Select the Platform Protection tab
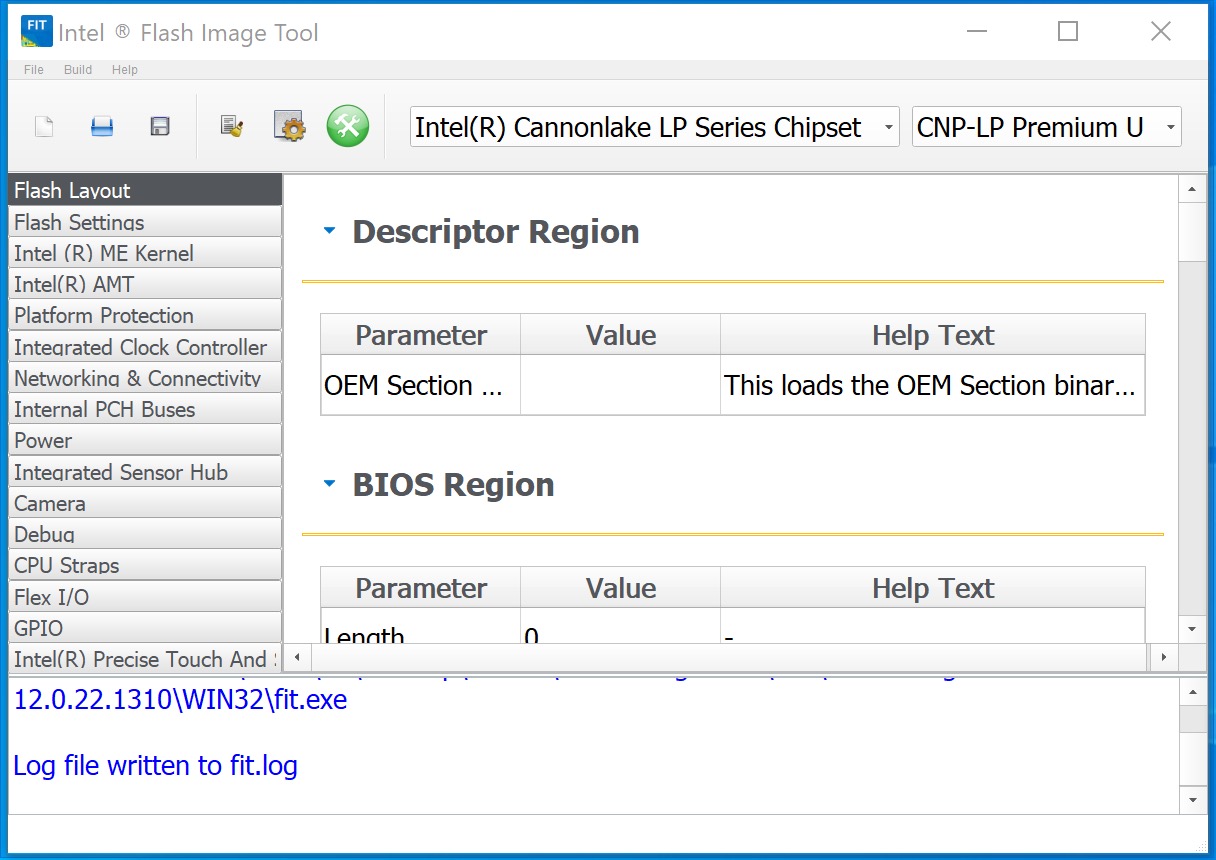This screenshot has width=1216, height=860. 145,316
